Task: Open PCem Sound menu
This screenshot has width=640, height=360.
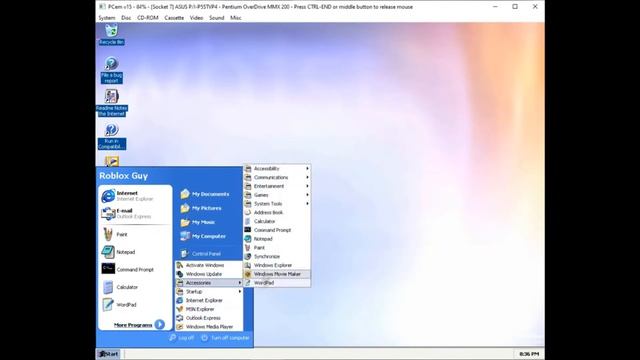Action: (217, 18)
